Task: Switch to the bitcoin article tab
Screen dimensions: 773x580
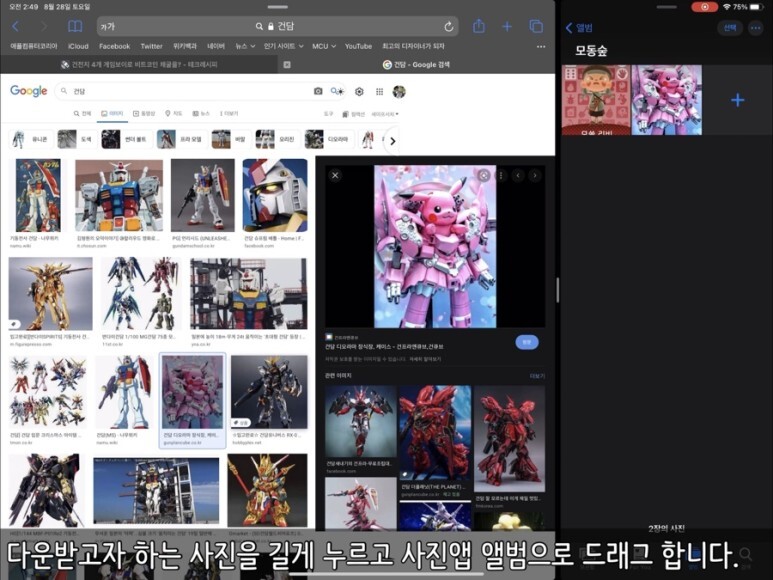Action: tap(139, 65)
